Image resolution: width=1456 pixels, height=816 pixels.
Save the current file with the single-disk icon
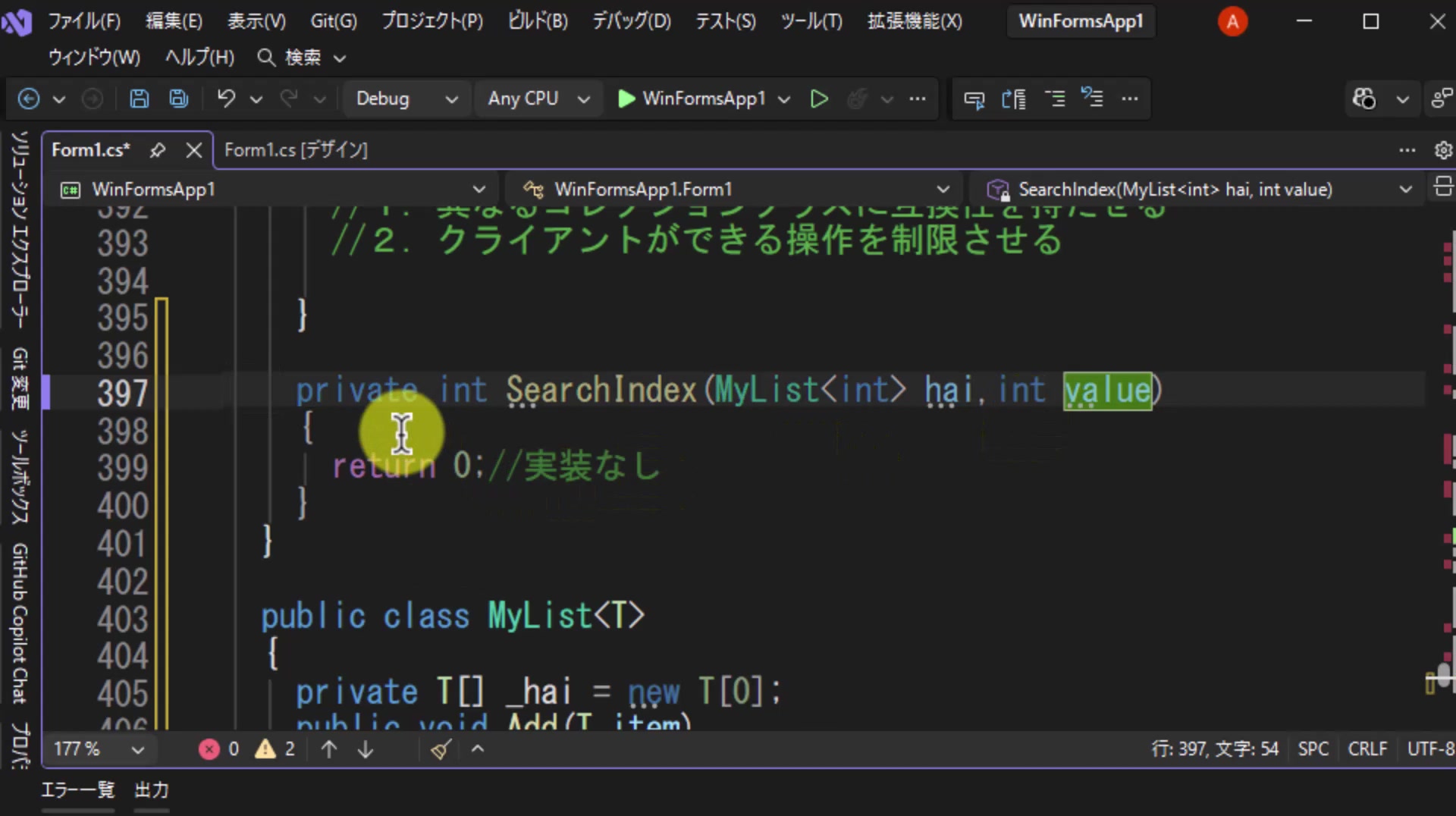(x=140, y=99)
